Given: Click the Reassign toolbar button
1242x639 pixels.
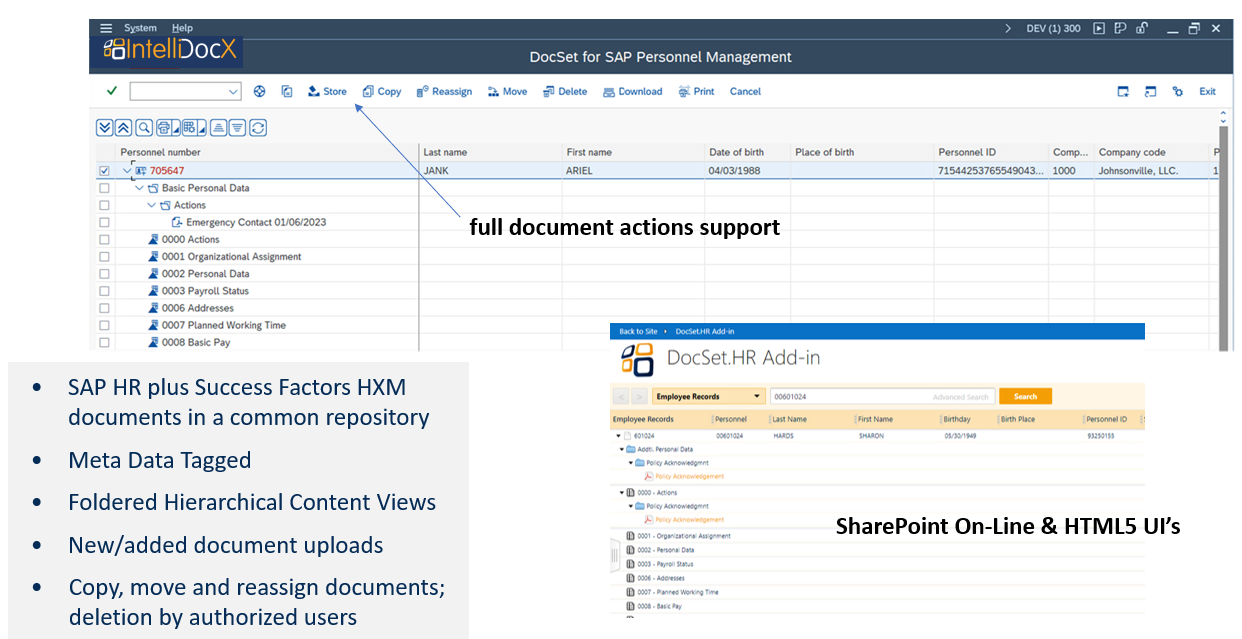Looking at the screenshot, I should tap(444, 91).
